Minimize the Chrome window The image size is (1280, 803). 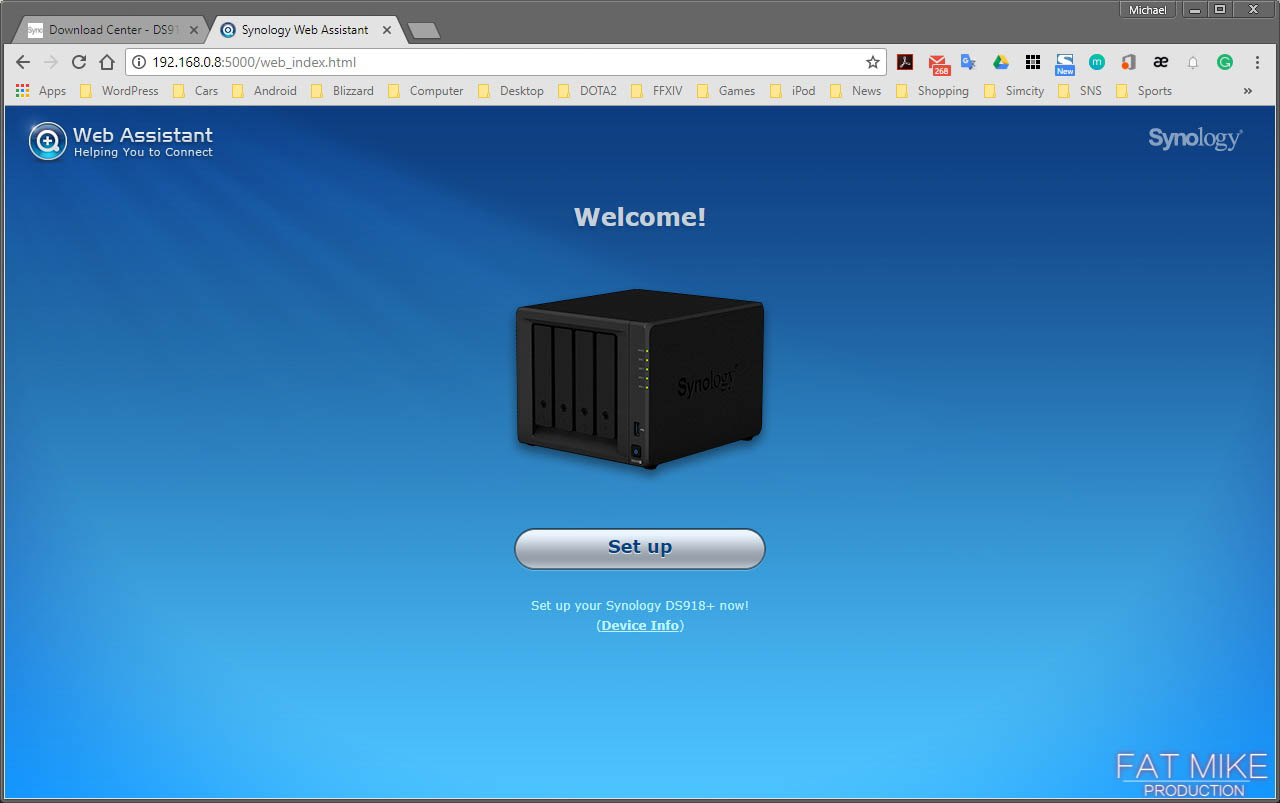pyautogui.click(x=1195, y=9)
